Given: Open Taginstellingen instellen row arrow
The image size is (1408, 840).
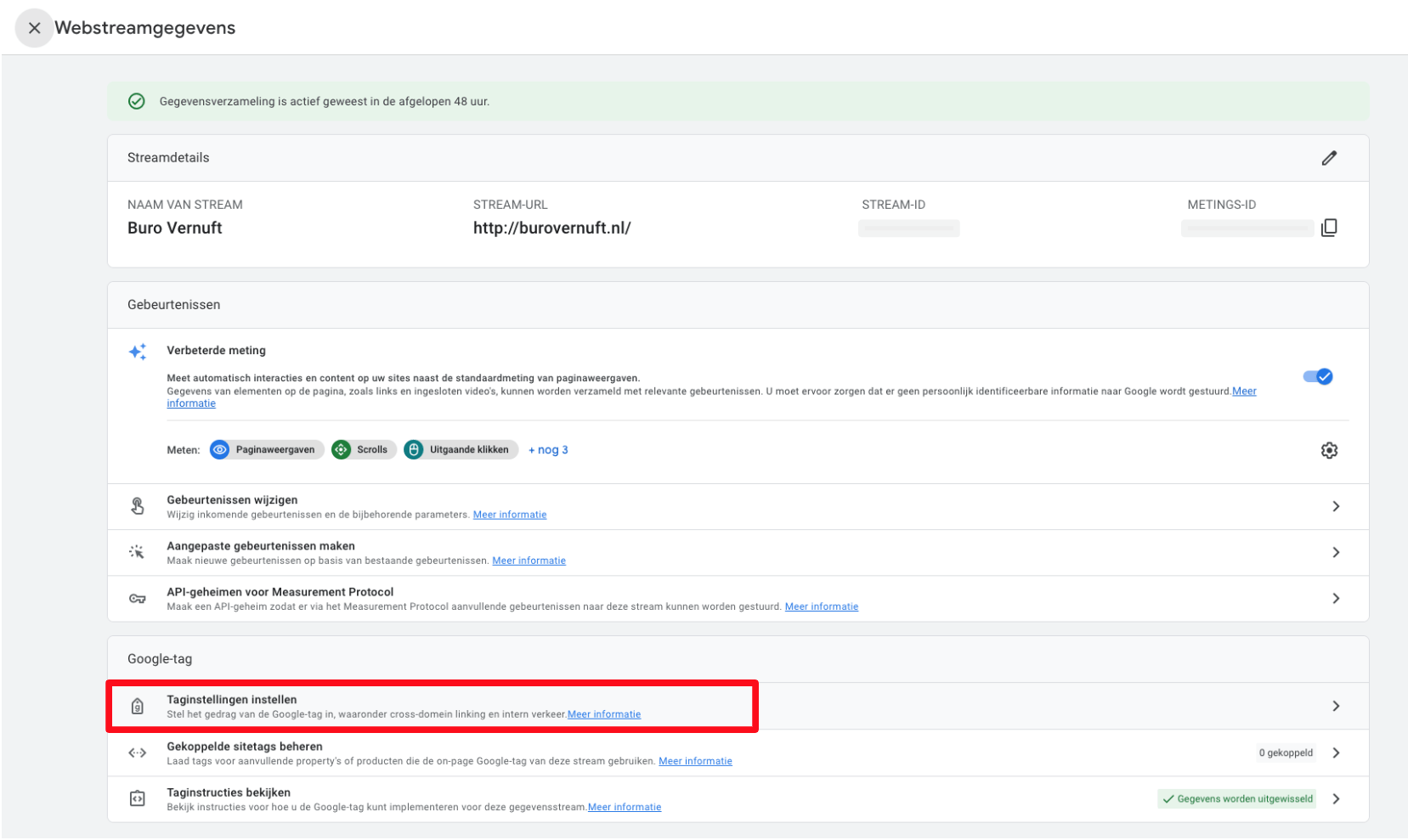Looking at the screenshot, I should 1336,706.
